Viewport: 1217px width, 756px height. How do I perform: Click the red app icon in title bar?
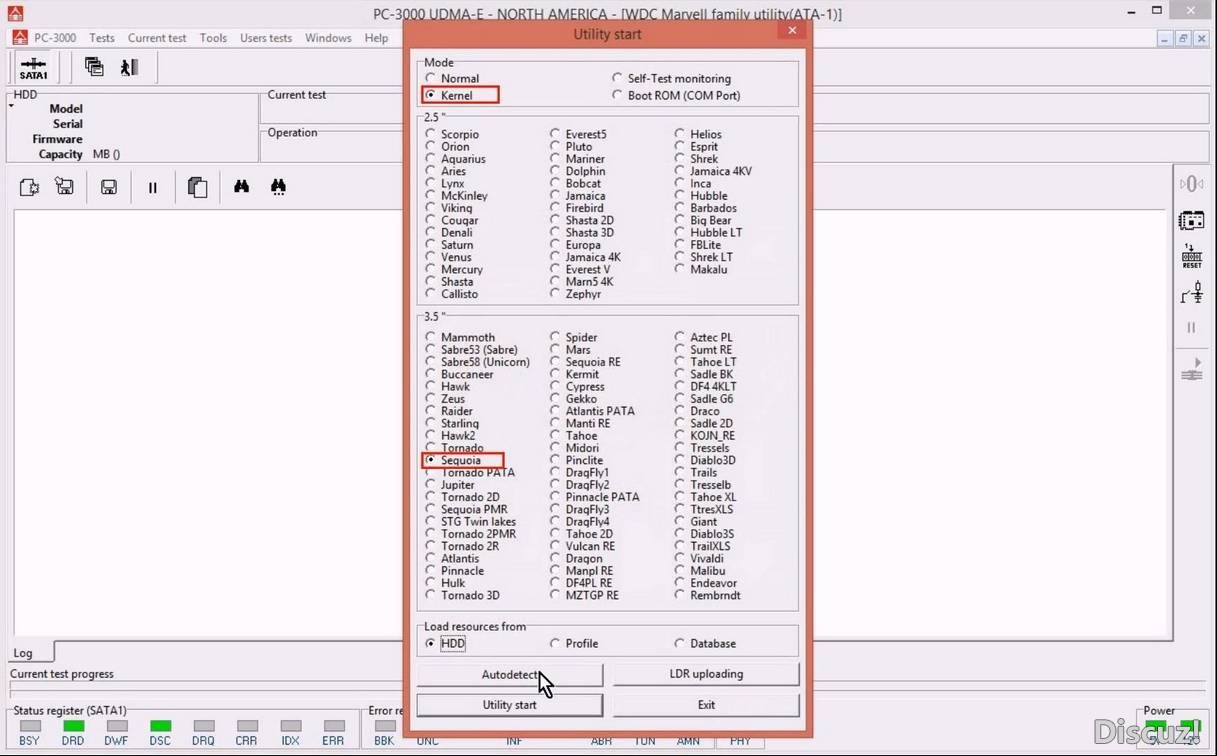(14, 14)
